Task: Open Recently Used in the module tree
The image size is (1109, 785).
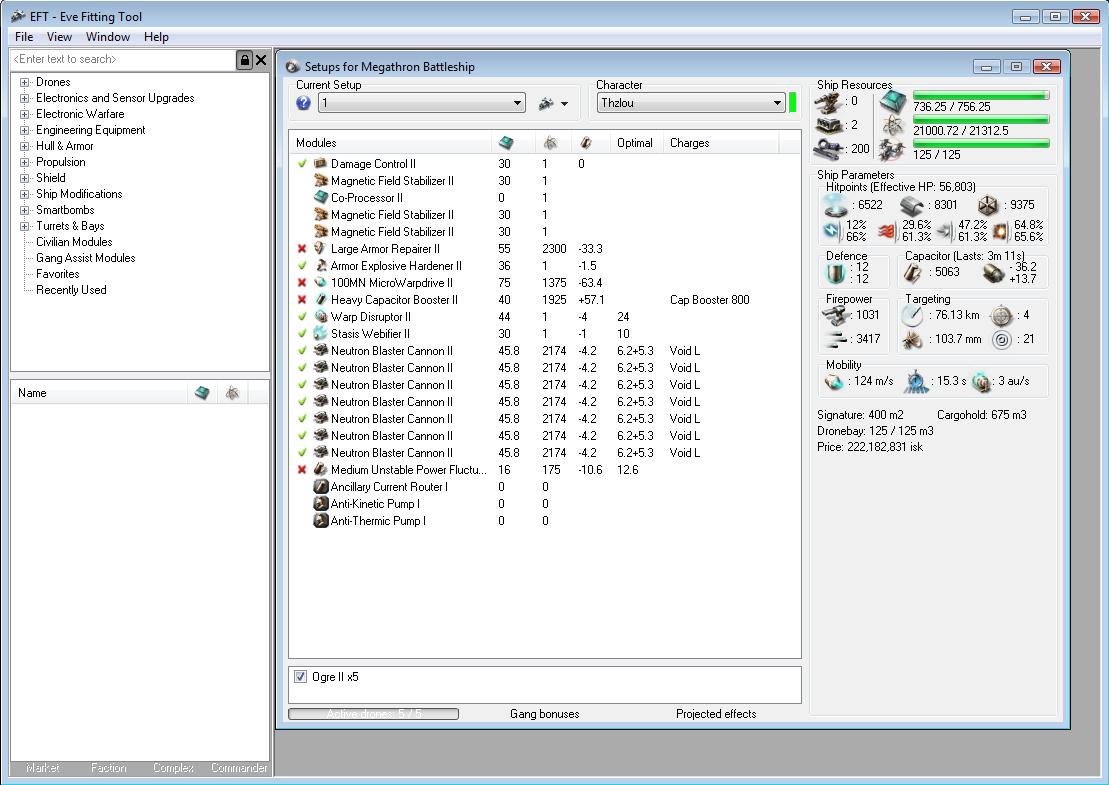Action: (71, 290)
